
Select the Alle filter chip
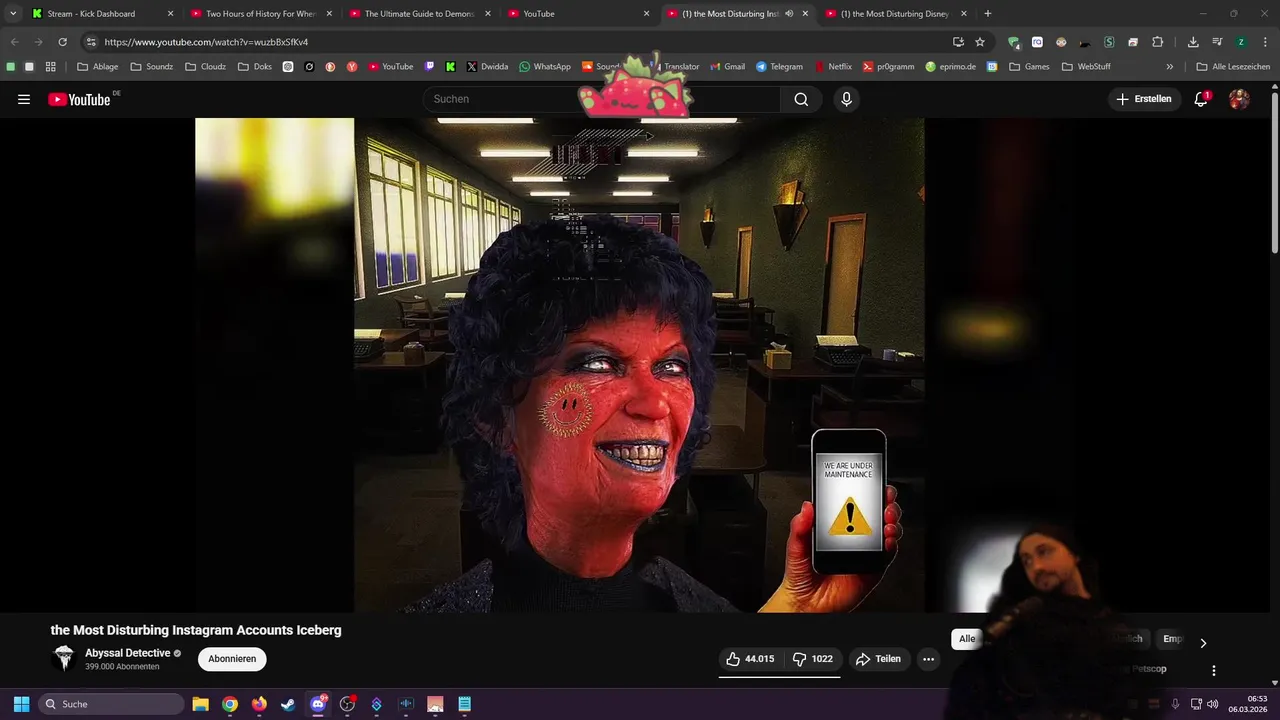(966, 639)
